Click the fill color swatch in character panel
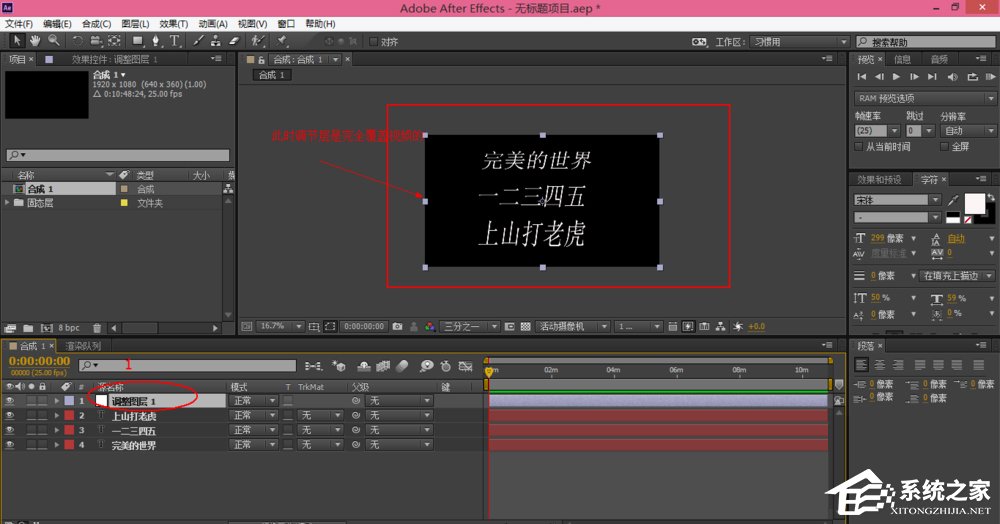 pos(973,202)
